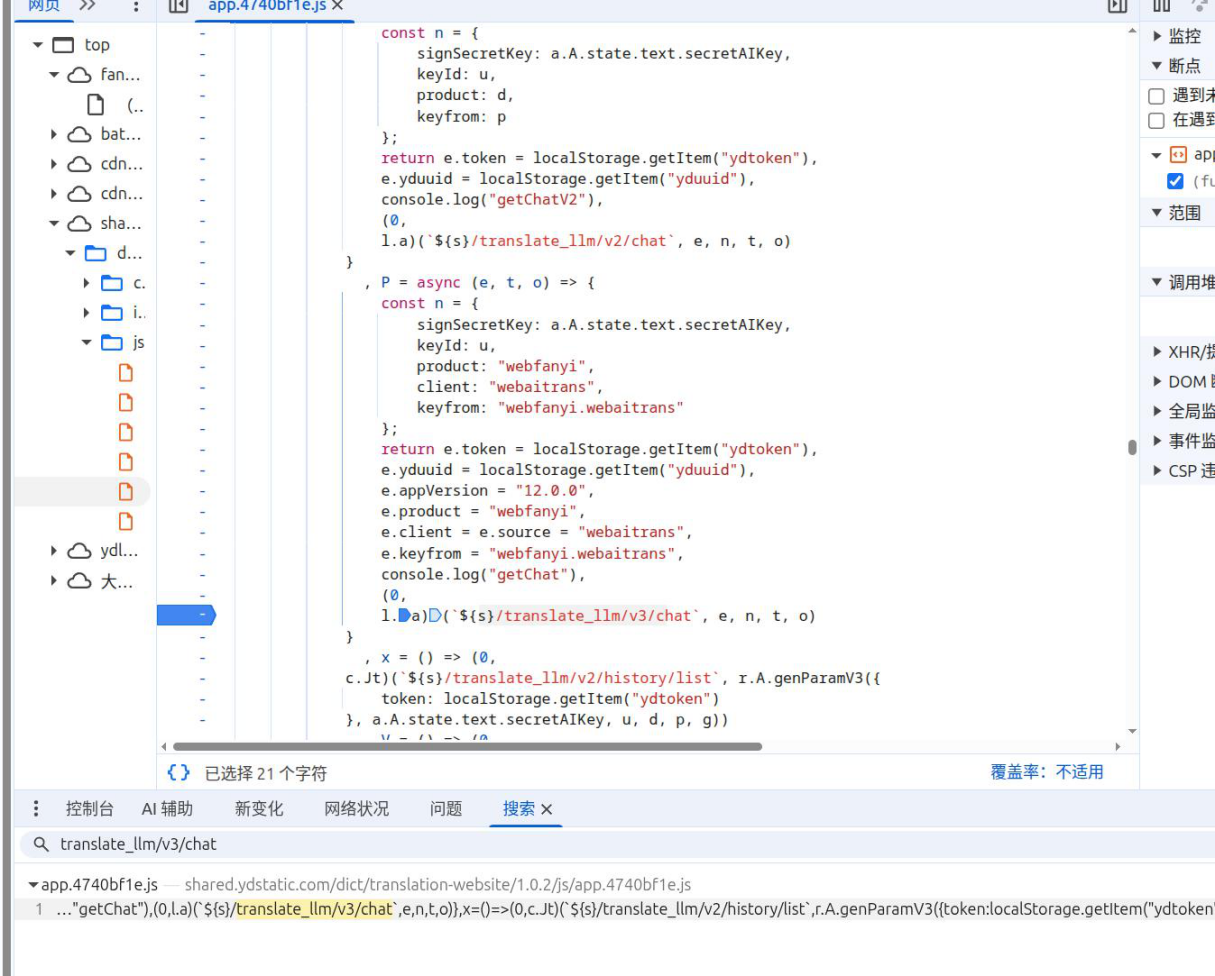The width and height of the screenshot is (1215, 976).
Task: Click the editor horizontal scrollbar
Action: [467, 746]
